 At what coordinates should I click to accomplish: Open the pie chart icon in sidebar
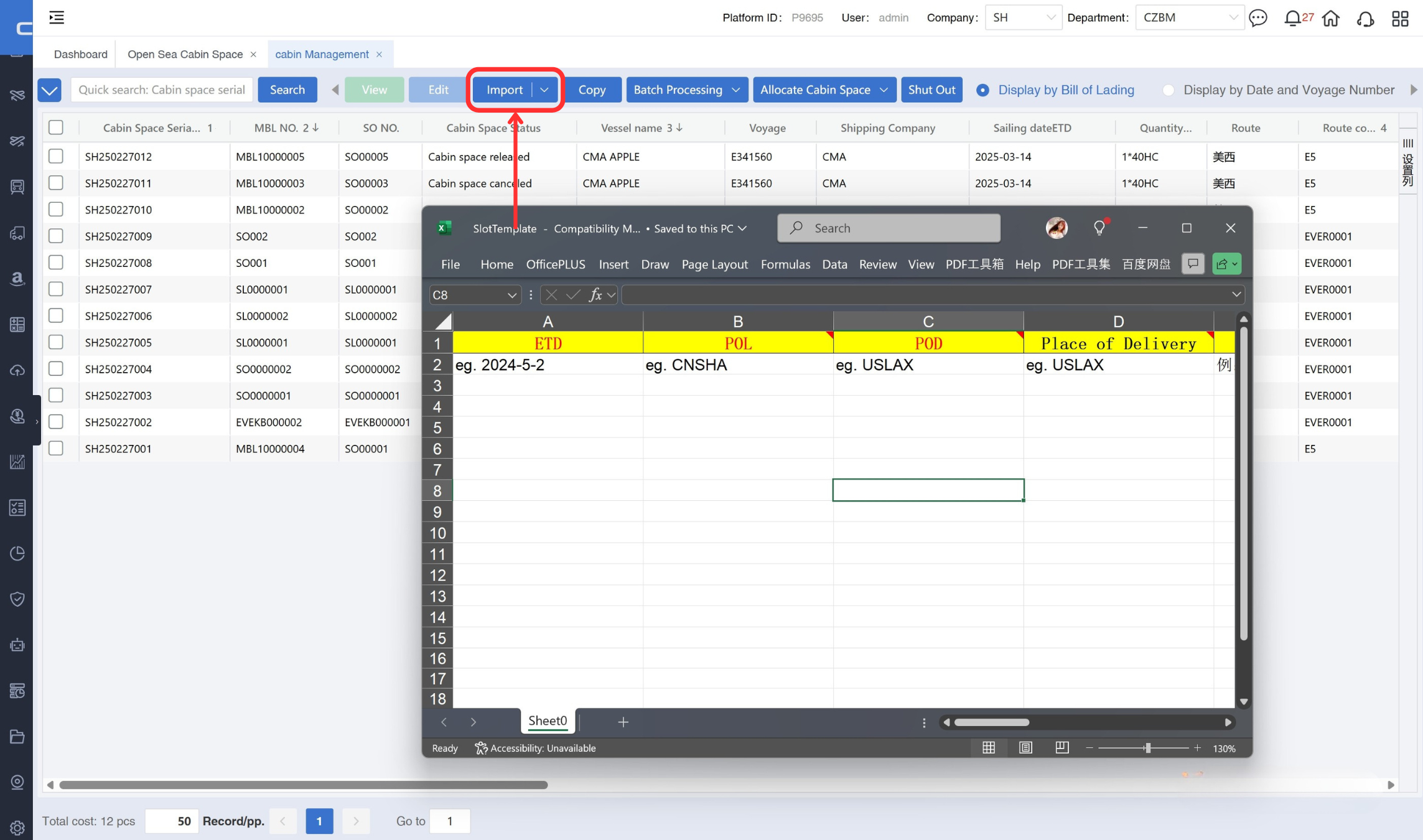point(17,553)
